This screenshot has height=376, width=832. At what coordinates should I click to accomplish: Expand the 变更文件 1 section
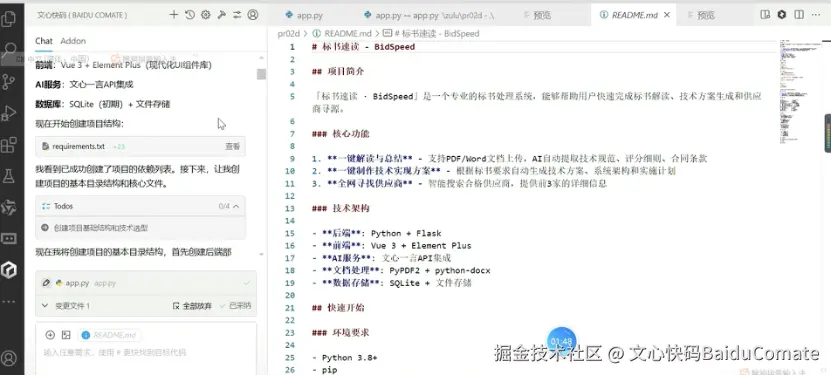[45, 305]
